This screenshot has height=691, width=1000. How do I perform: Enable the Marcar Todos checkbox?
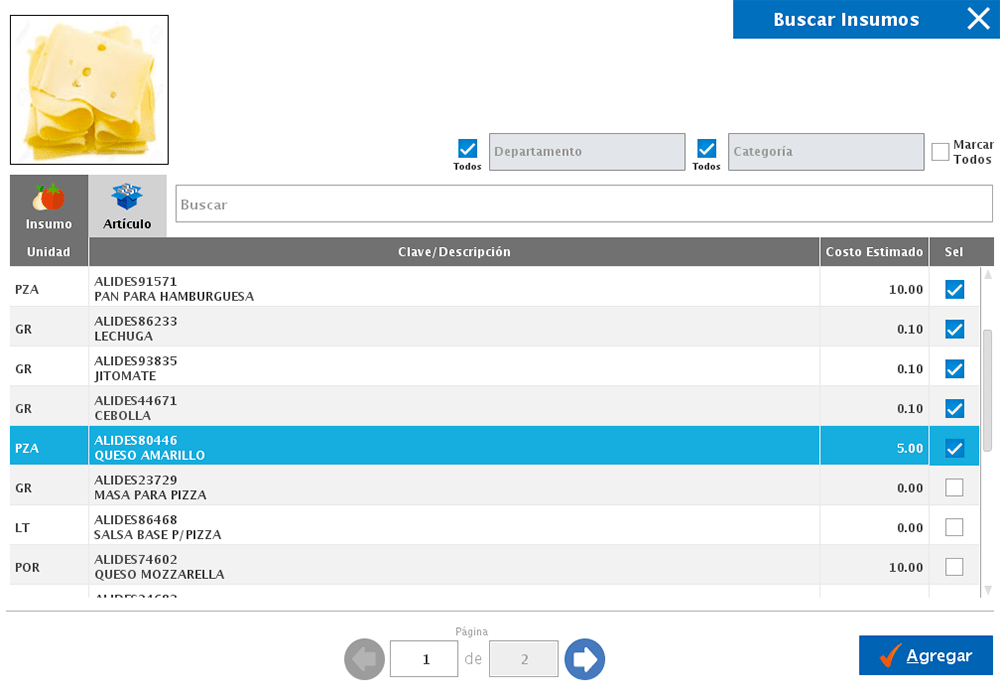click(940, 152)
